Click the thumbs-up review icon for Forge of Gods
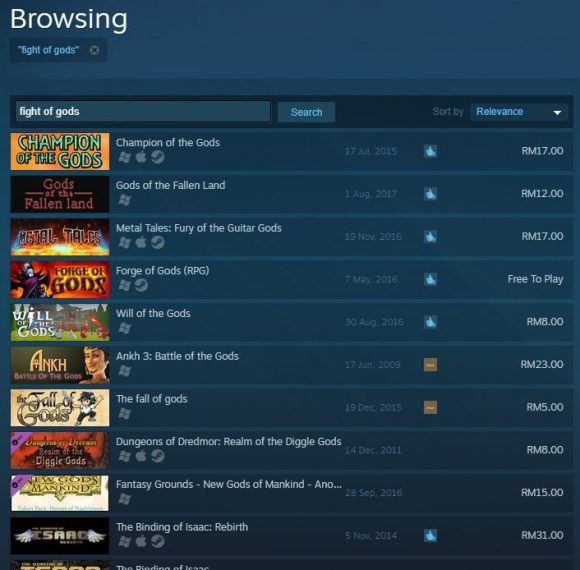This screenshot has height=570, width=580. click(x=430, y=279)
